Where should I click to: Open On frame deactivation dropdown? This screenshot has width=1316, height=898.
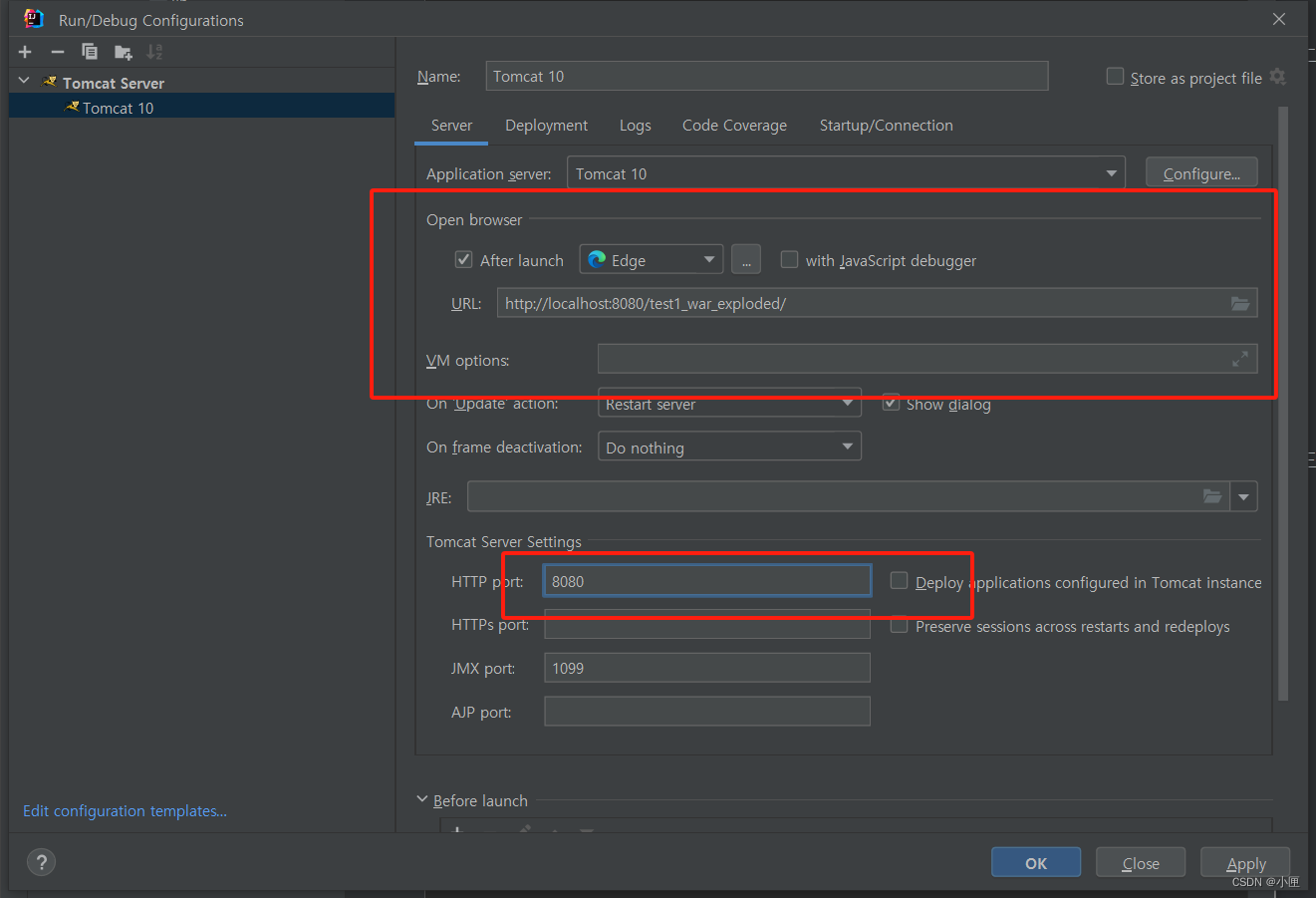click(729, 447)
